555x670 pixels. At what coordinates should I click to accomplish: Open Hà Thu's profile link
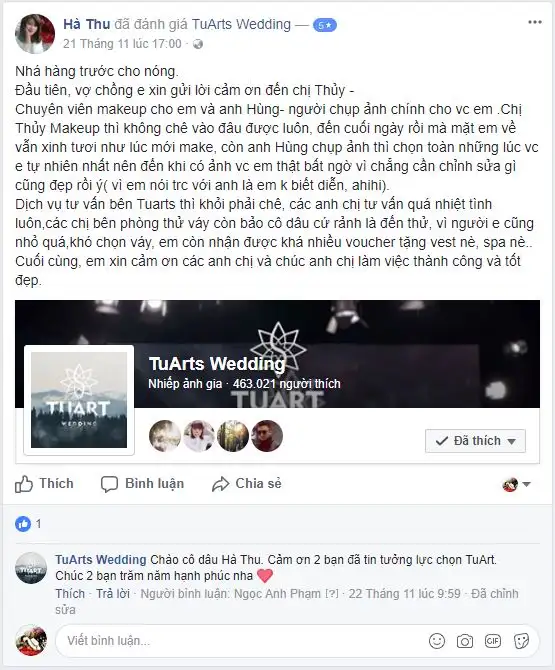[87, 24]
